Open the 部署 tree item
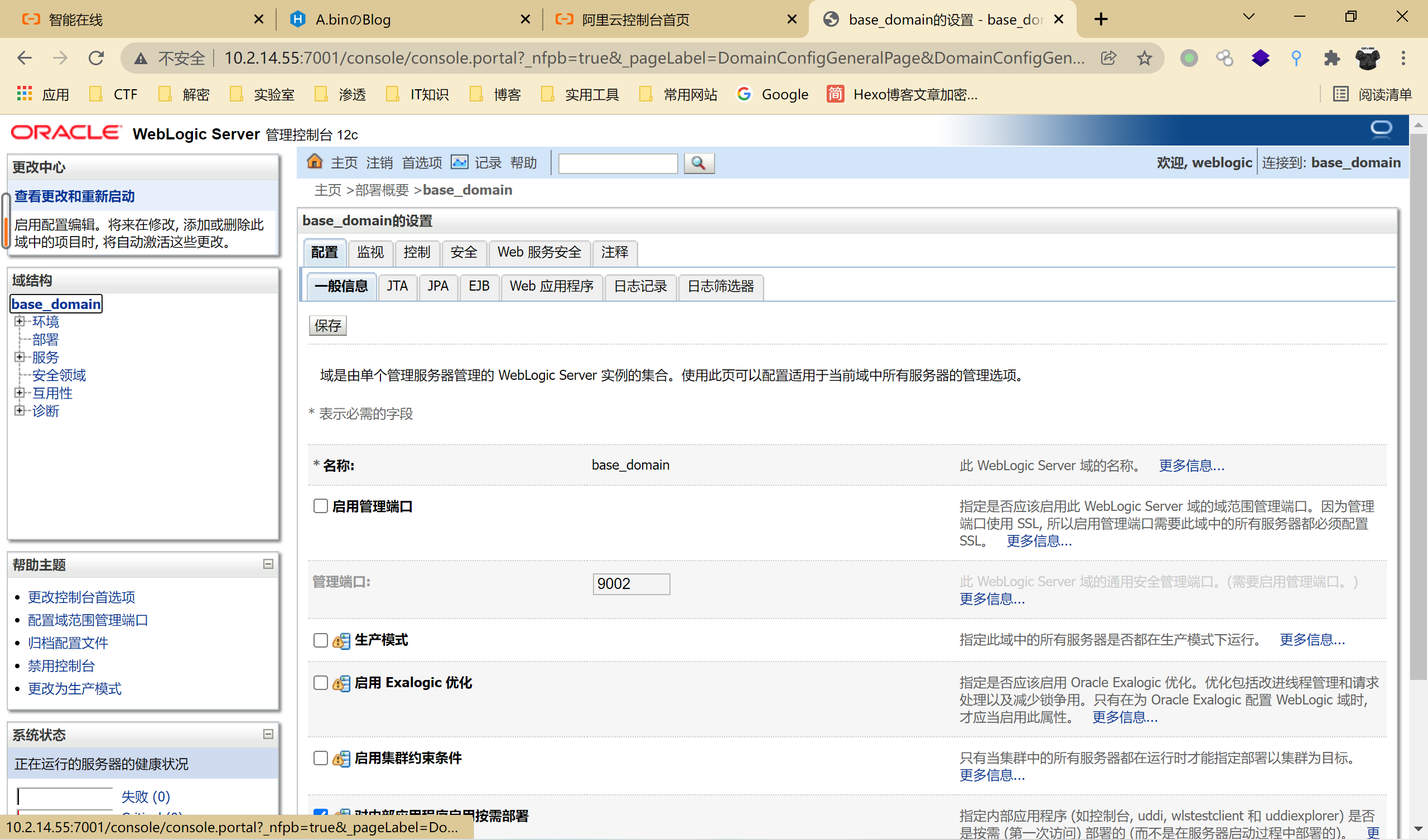The width and height of the screenshot is (1428, 840). pos(45,339)
